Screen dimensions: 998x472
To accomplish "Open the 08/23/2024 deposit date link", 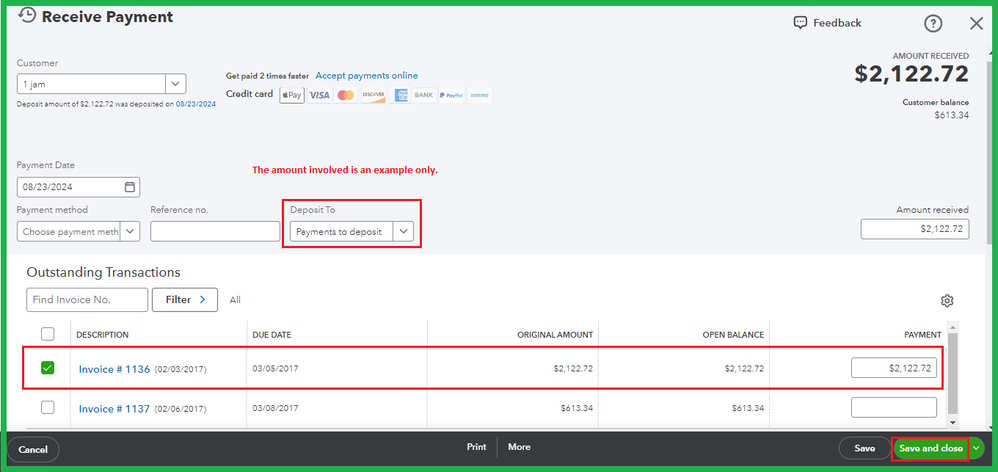I will pos(196,104).
